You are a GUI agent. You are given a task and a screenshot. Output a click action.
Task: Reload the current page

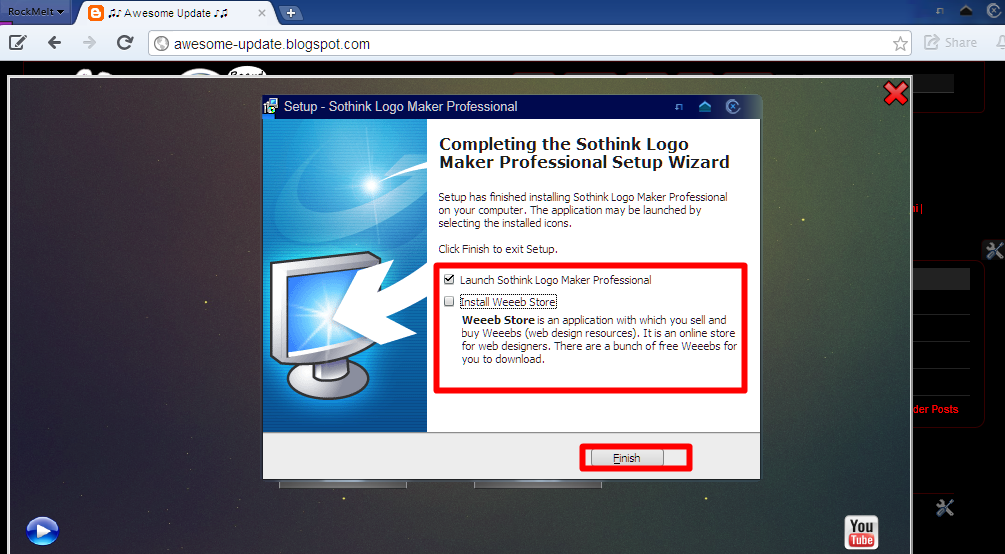tap(124, 43)
